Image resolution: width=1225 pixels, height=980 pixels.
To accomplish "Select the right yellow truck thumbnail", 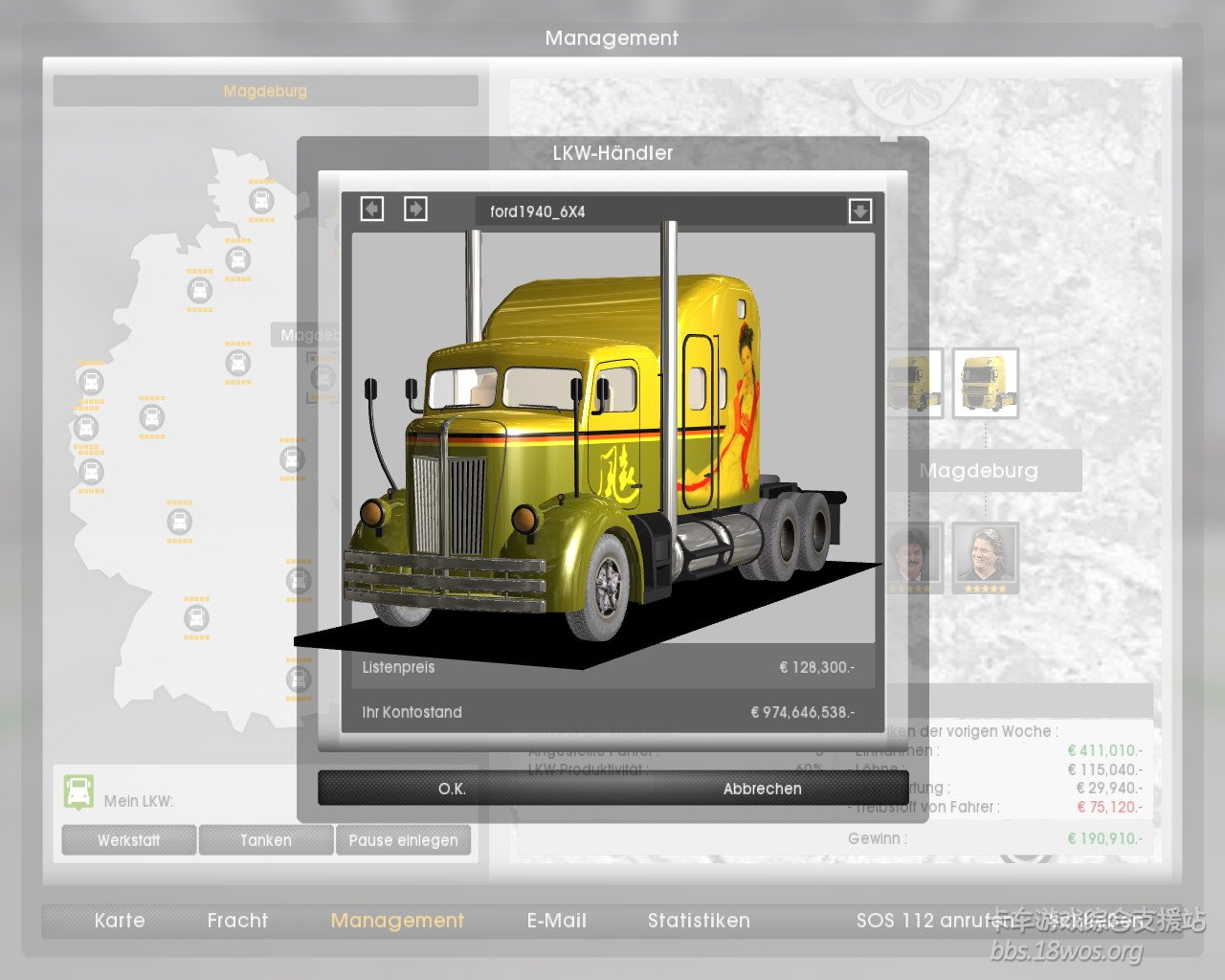I will (x=985, y=383).
